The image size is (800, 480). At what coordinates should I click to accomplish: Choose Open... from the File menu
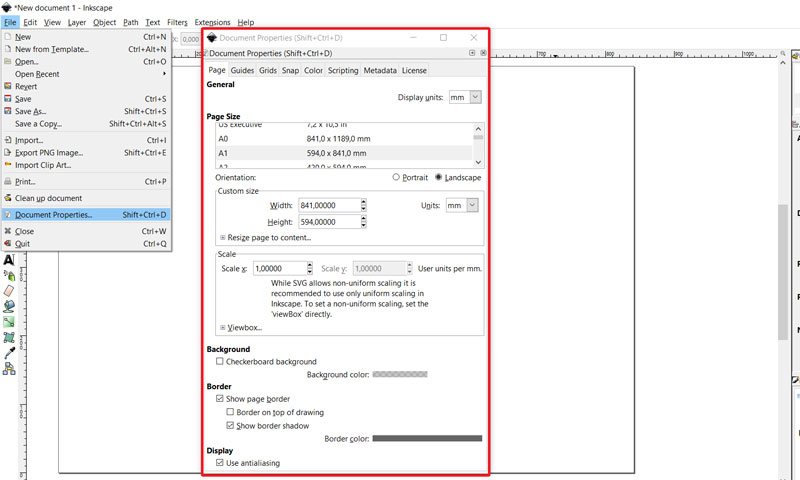tap(86, 62)
